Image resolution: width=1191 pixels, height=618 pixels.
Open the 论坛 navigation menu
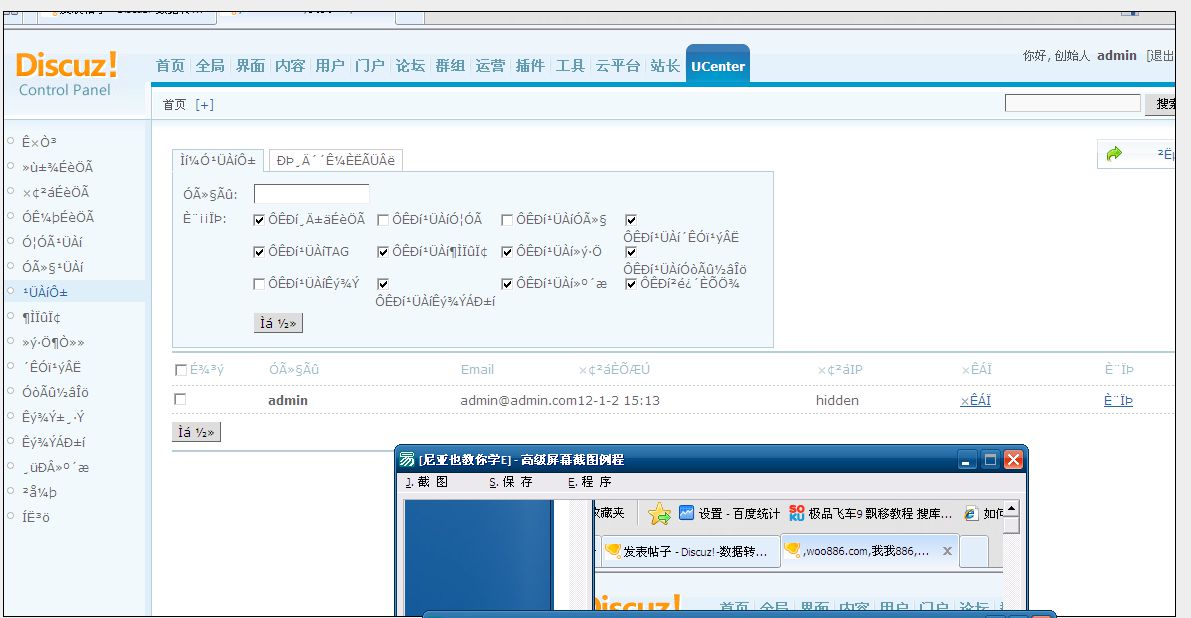(410, 66)
